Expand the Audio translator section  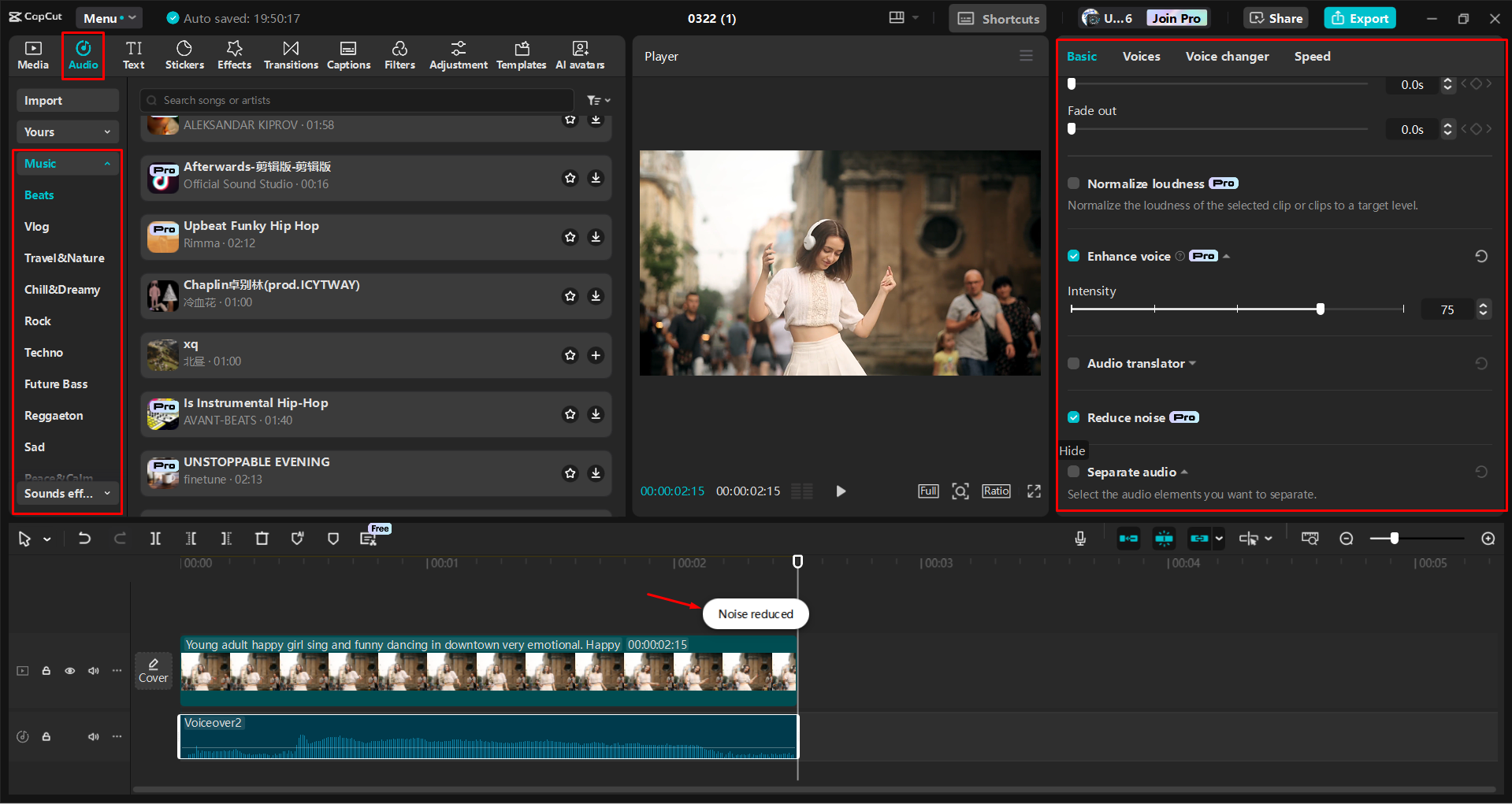(x=1192, y=363)
